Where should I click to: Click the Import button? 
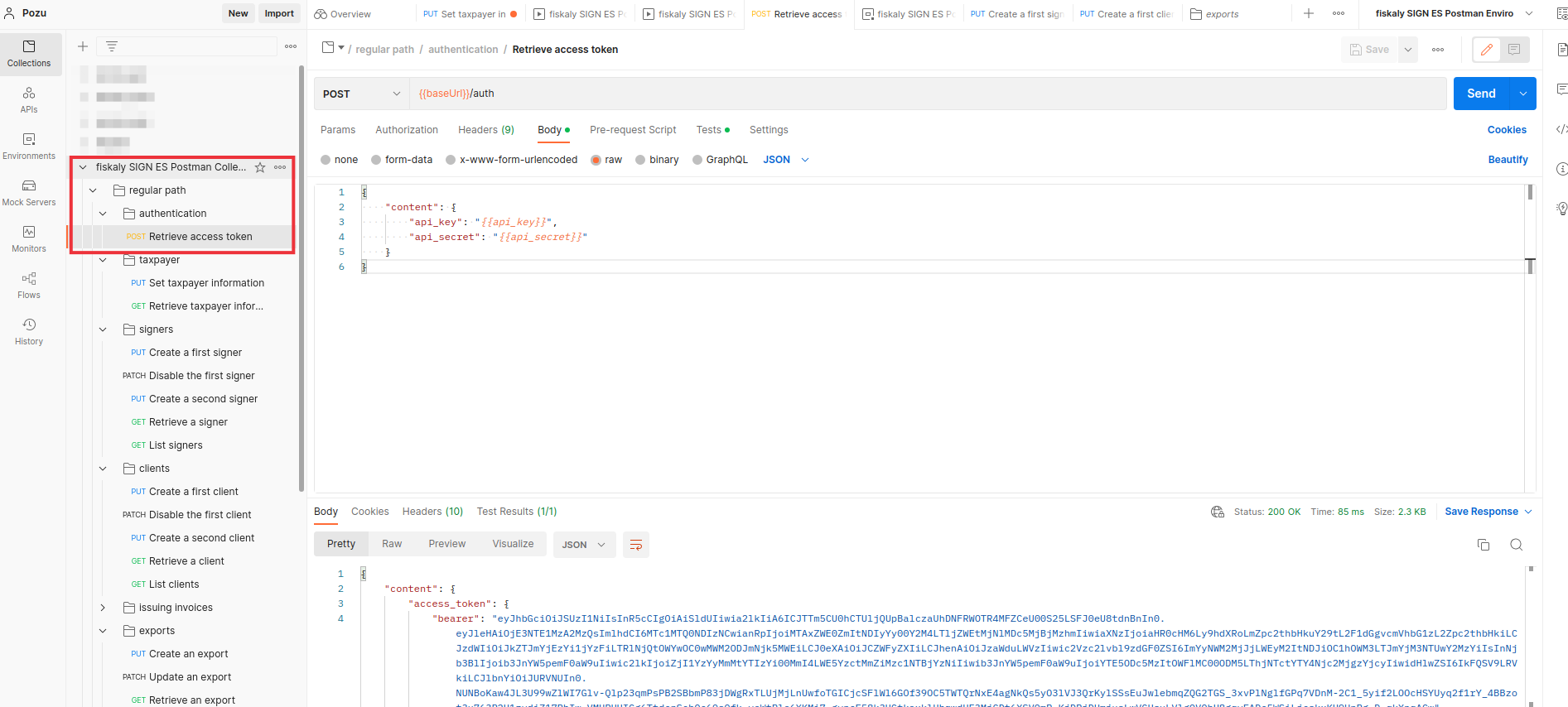(279, 13)
